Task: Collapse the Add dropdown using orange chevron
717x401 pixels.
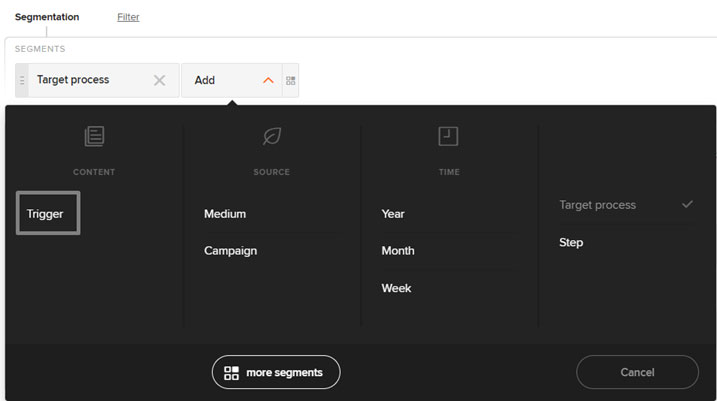Action: (x=268, y=80)
